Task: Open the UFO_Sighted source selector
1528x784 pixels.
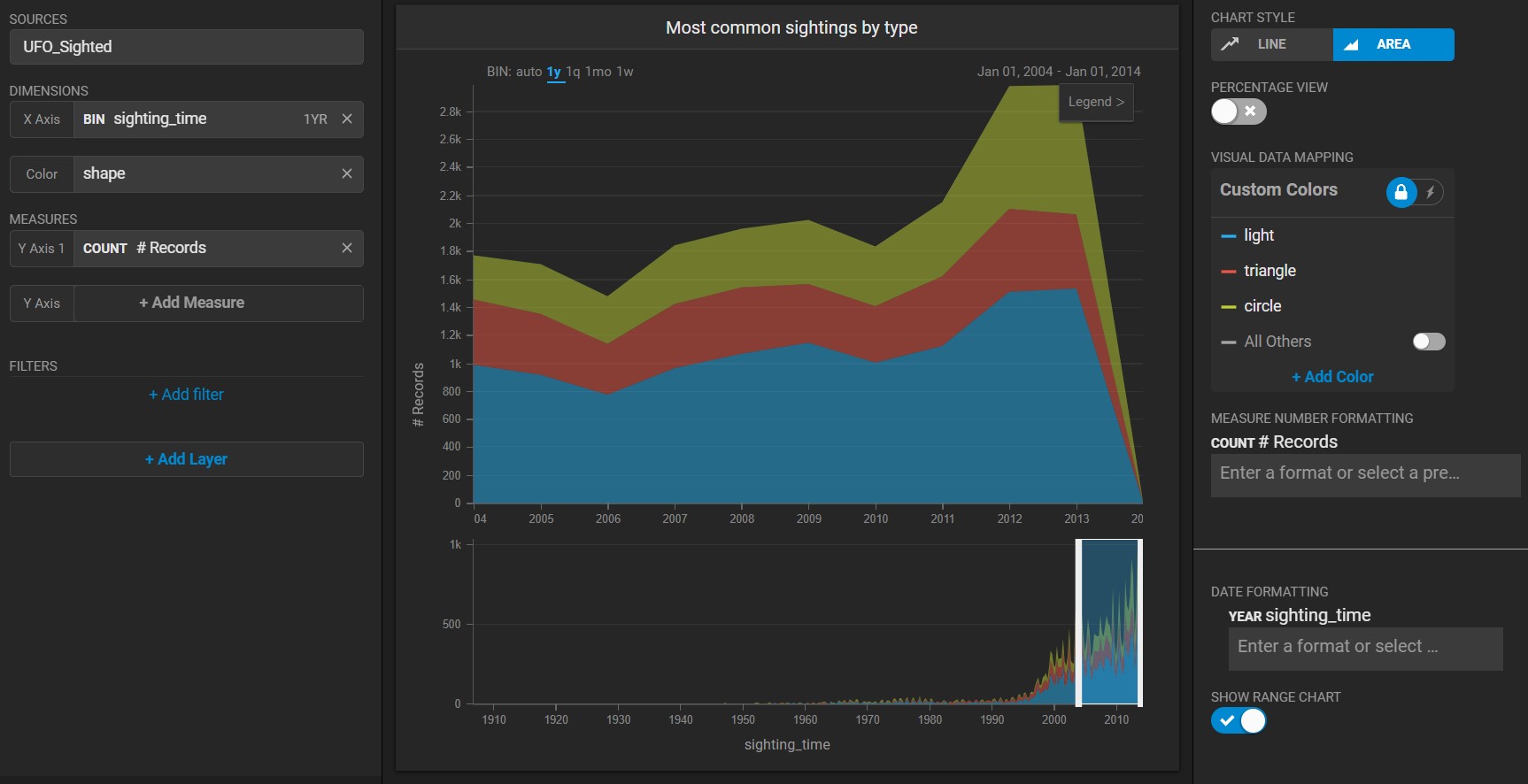Action: [186, 47]
